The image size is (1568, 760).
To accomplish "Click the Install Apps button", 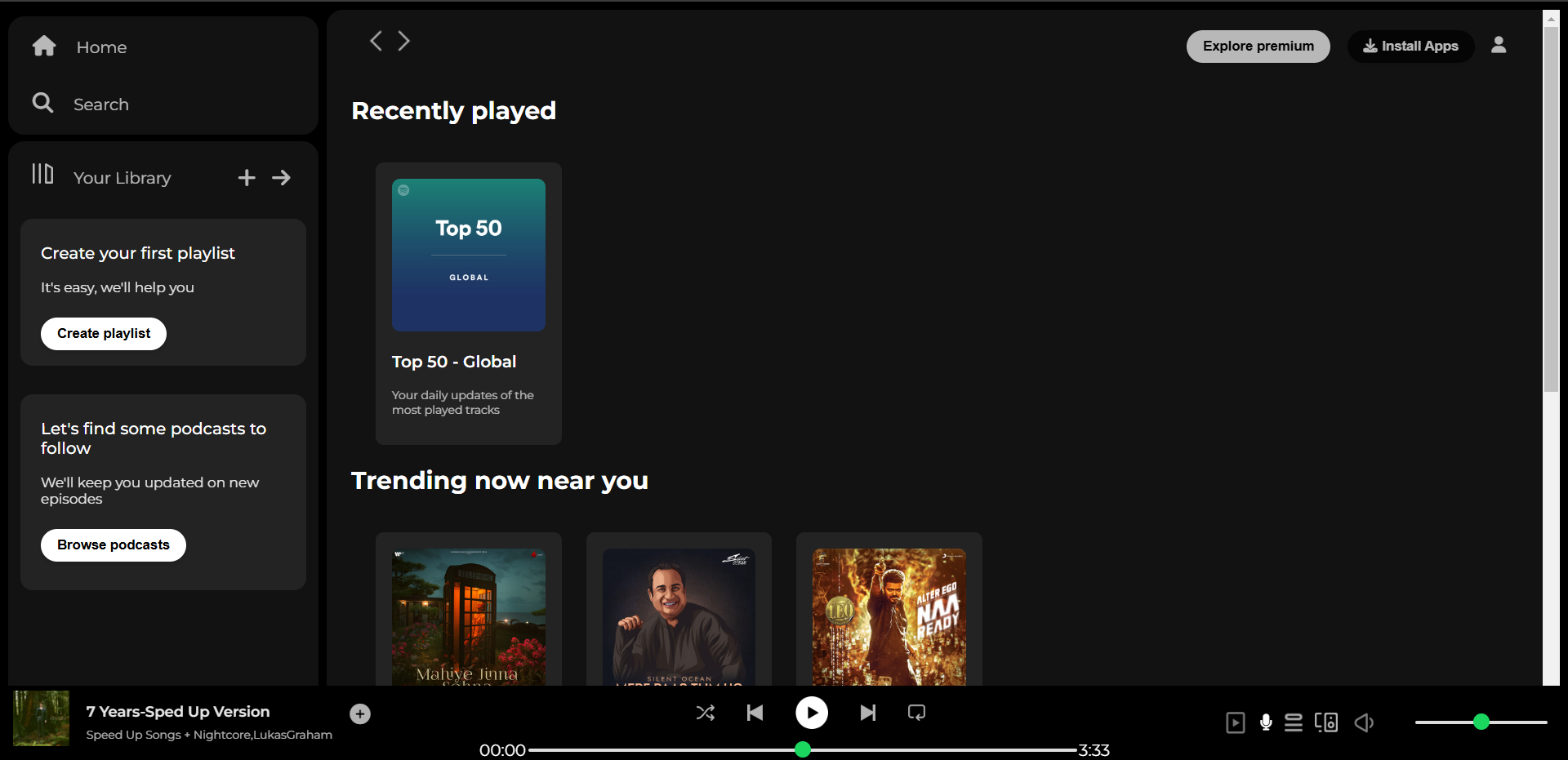I will coord(1410,47).
